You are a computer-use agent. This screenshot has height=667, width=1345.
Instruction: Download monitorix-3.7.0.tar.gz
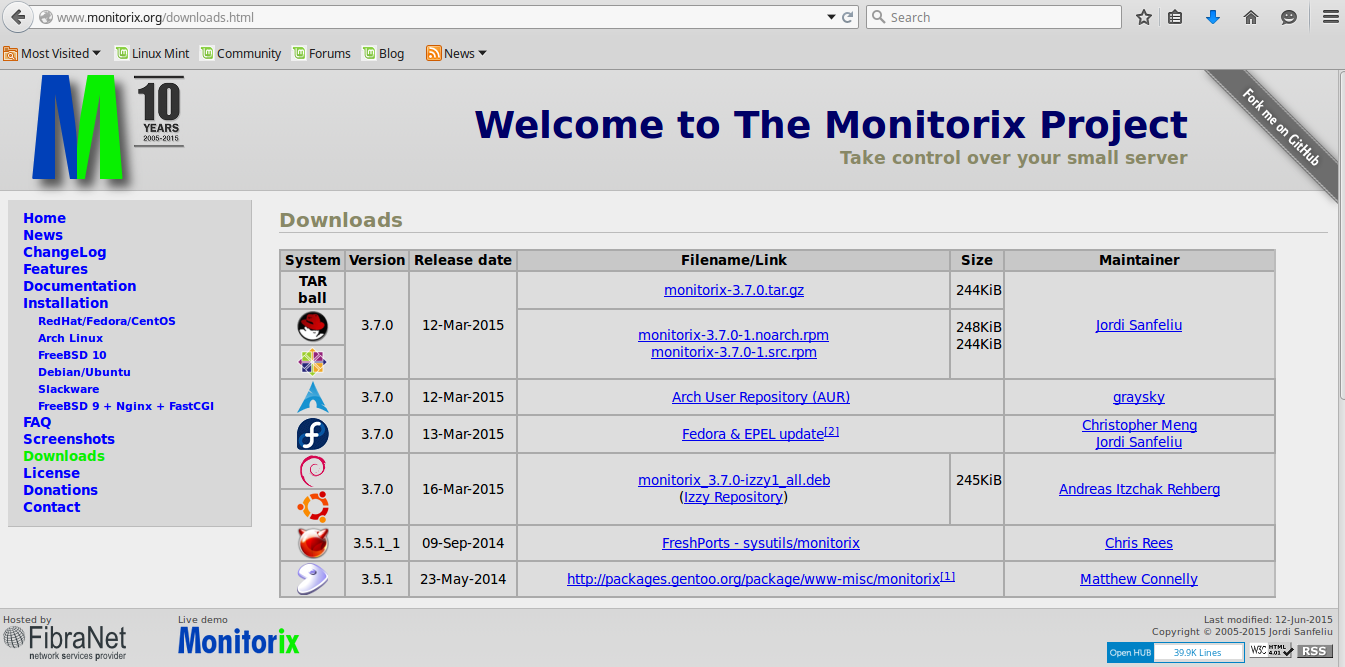(734, 290)
